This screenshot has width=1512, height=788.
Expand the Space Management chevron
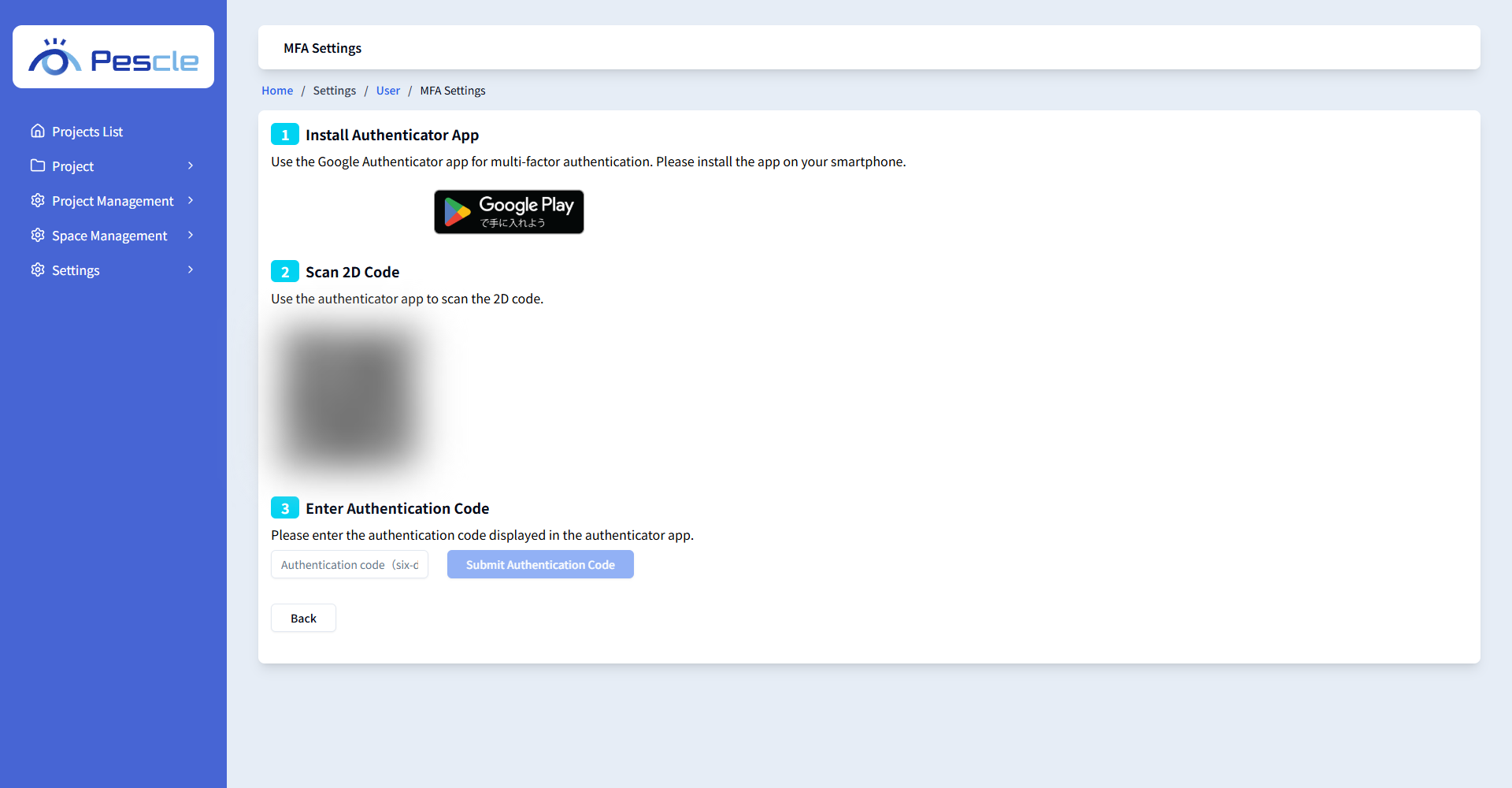pyautogui.click(x=191, y=235)
